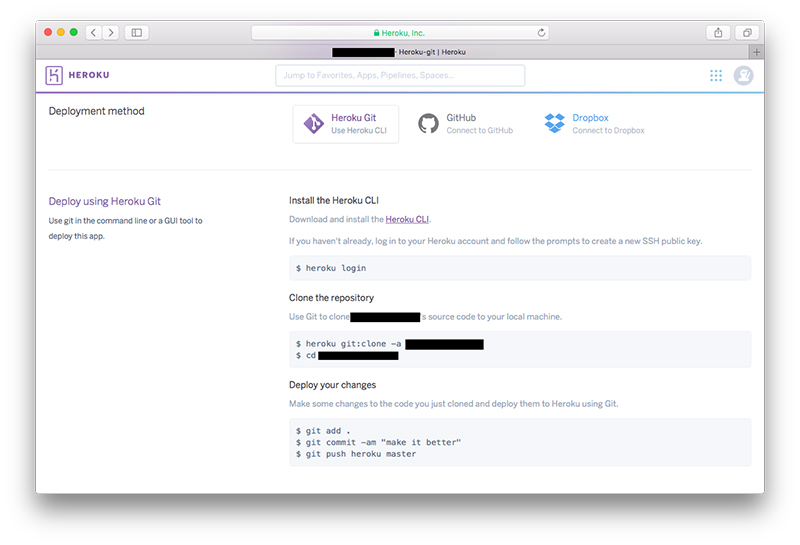The width and height of the screenshot is (800, 545).
Task: Click the 'Deploy using Heroku Git' heading
Action: click(x=105, y=202)
